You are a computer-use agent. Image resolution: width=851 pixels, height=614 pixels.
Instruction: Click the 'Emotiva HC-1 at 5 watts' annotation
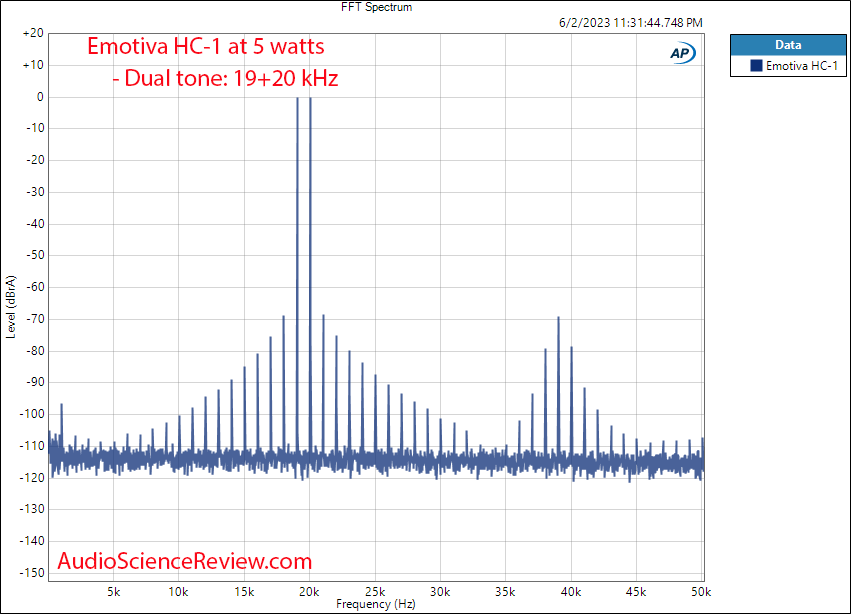click(x=206, y=46)
